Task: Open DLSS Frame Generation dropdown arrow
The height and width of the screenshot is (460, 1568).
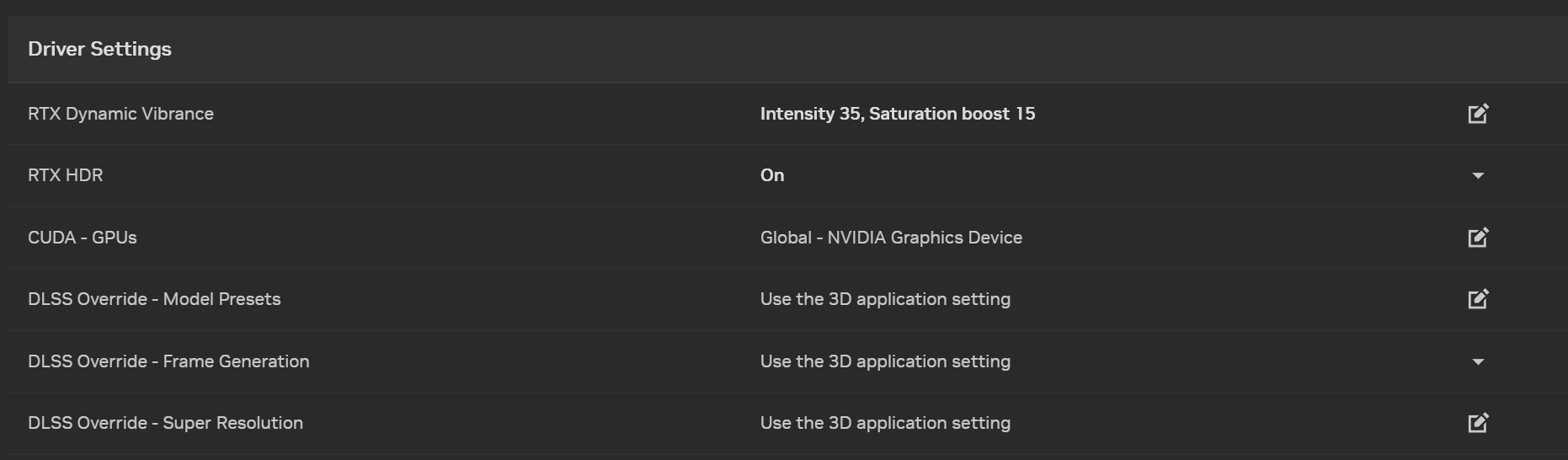Action: [1478, 362]
